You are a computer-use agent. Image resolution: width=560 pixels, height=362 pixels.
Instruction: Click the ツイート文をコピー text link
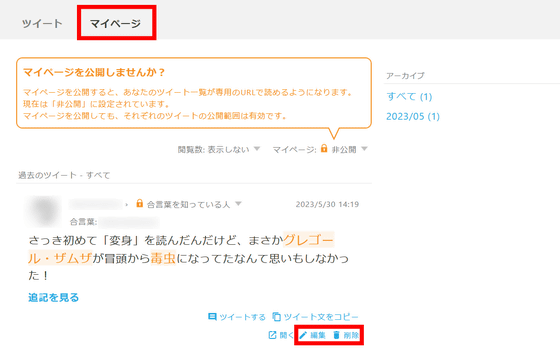pos(321,317)
